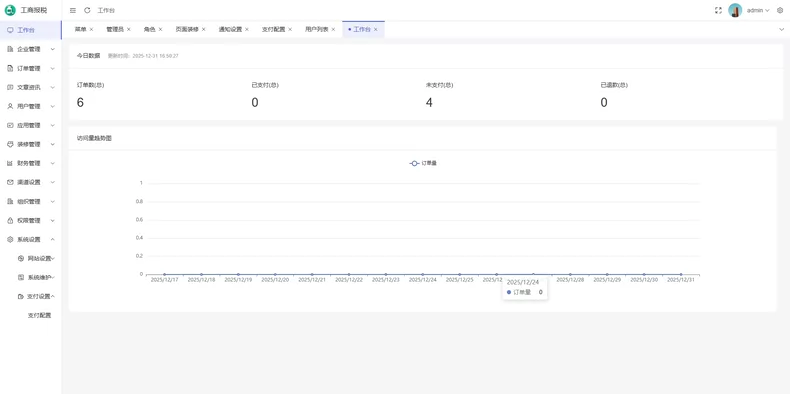Click the admin avatar picture
Image resolution: width=790 pixels, height=394 pixels.
click(x=735, y=10)
